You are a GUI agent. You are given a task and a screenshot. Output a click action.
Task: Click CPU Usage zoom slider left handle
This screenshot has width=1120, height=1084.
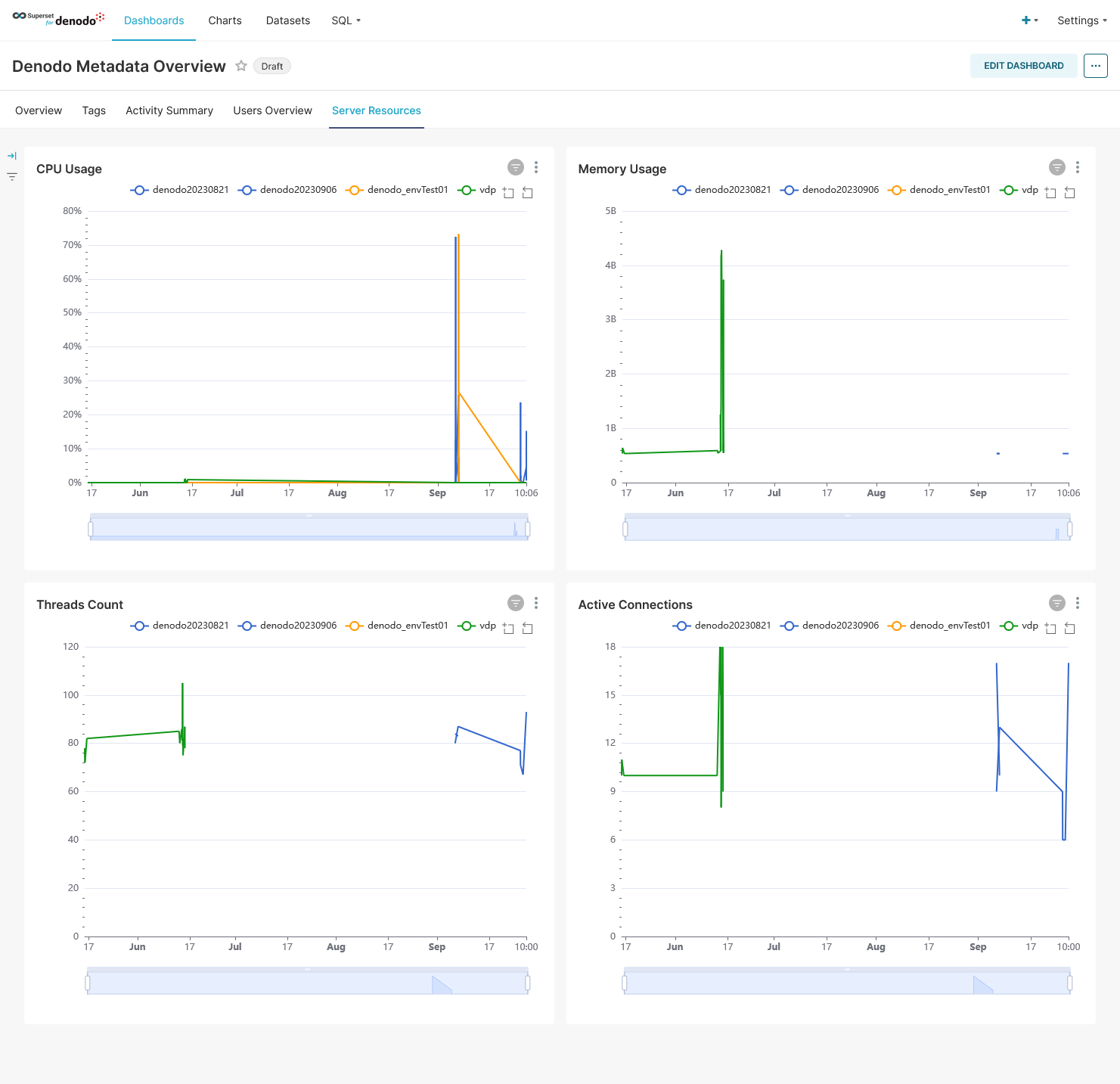tap(91, 529)
